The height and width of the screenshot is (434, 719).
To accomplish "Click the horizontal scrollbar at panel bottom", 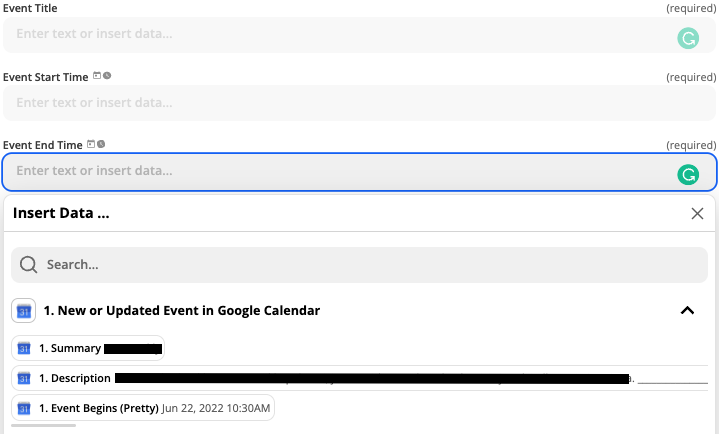I will tap(44, 425).
